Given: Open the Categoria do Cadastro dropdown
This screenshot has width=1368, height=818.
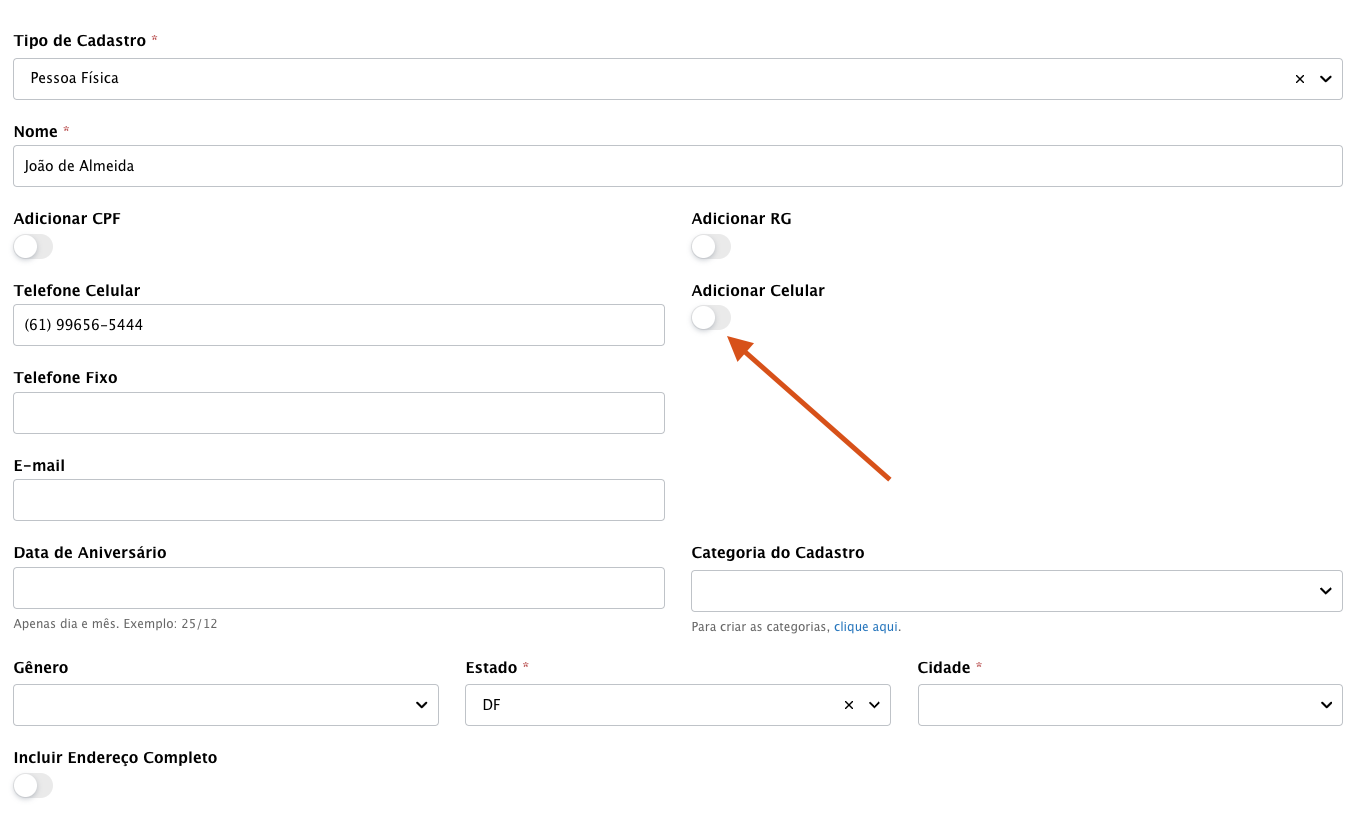Looking at the screenshot, I should (x=1016, y=591).
